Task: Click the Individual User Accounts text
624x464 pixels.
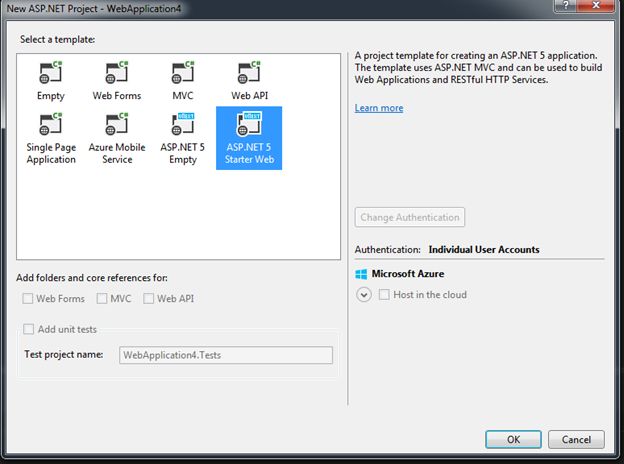Action: (484, 250)
